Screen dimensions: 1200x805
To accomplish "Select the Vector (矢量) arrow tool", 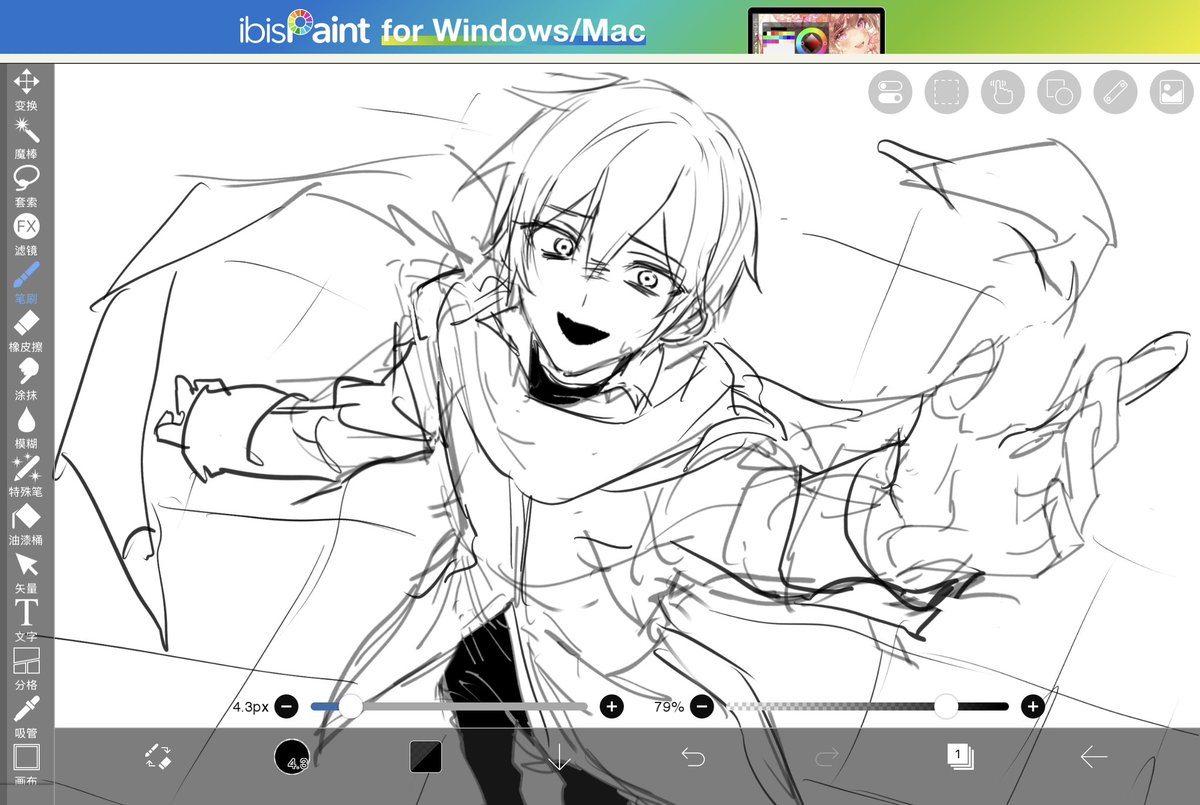I will point(26,571).
